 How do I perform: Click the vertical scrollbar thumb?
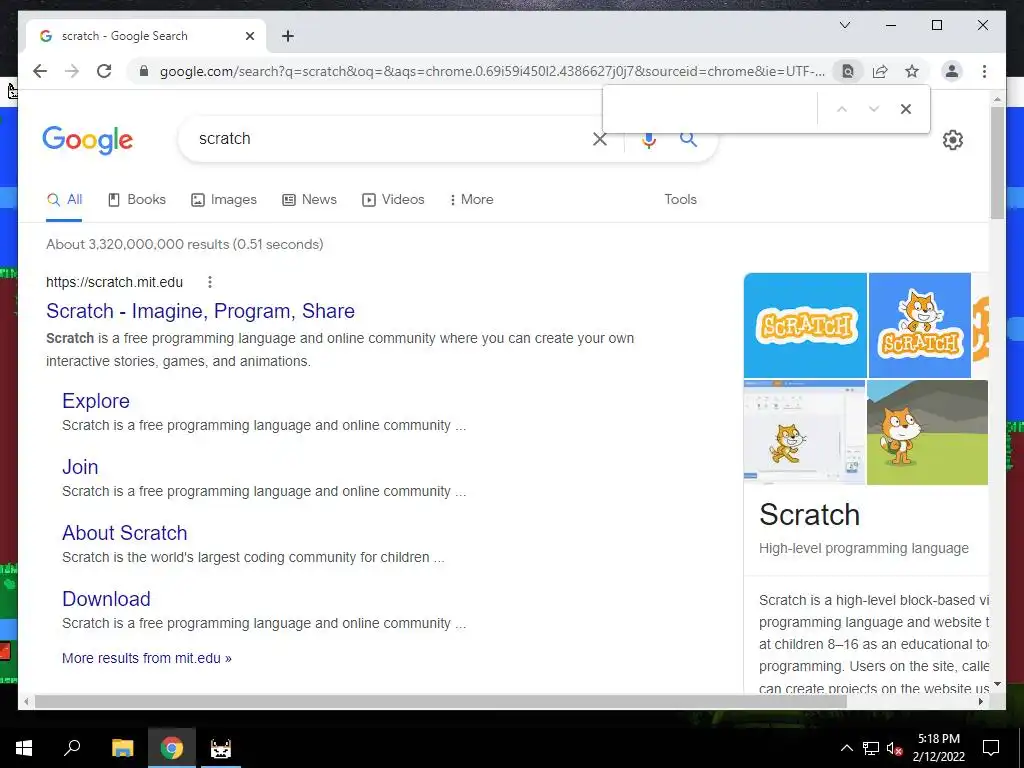[997, 163]
